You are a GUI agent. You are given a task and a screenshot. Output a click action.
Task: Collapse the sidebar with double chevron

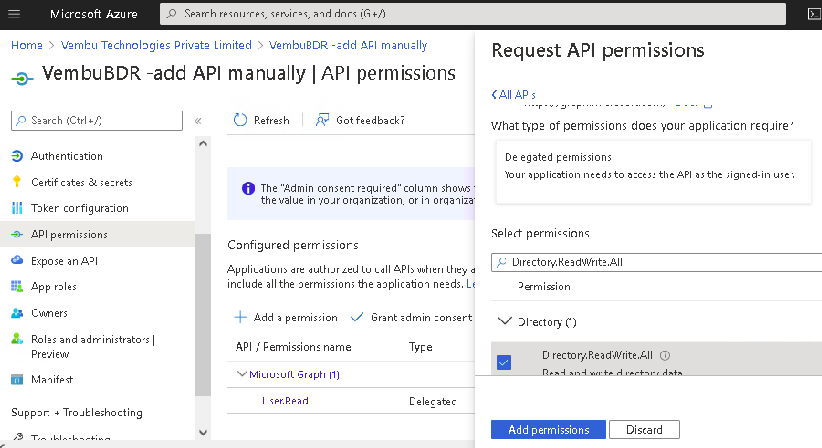[198, 121]
